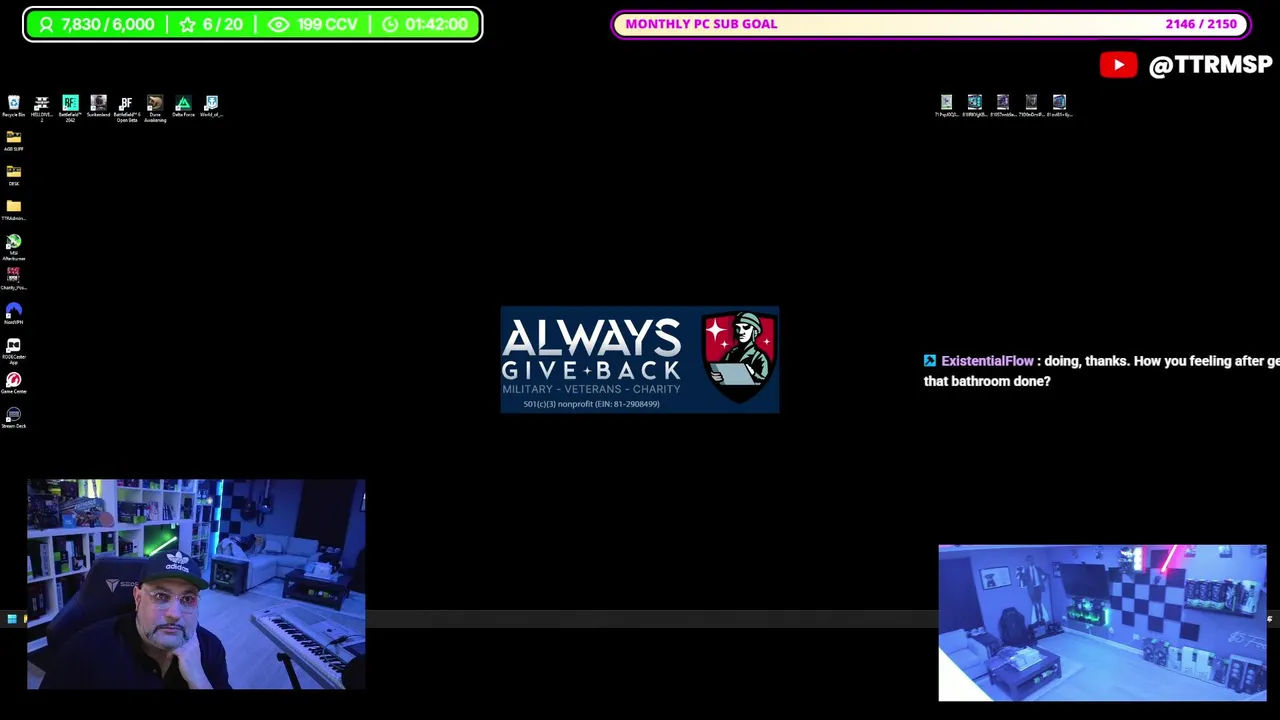This screenshot has height=720, width=1280.
Task: Click the room overview camera feed
Action: [x=1102, y=623]
